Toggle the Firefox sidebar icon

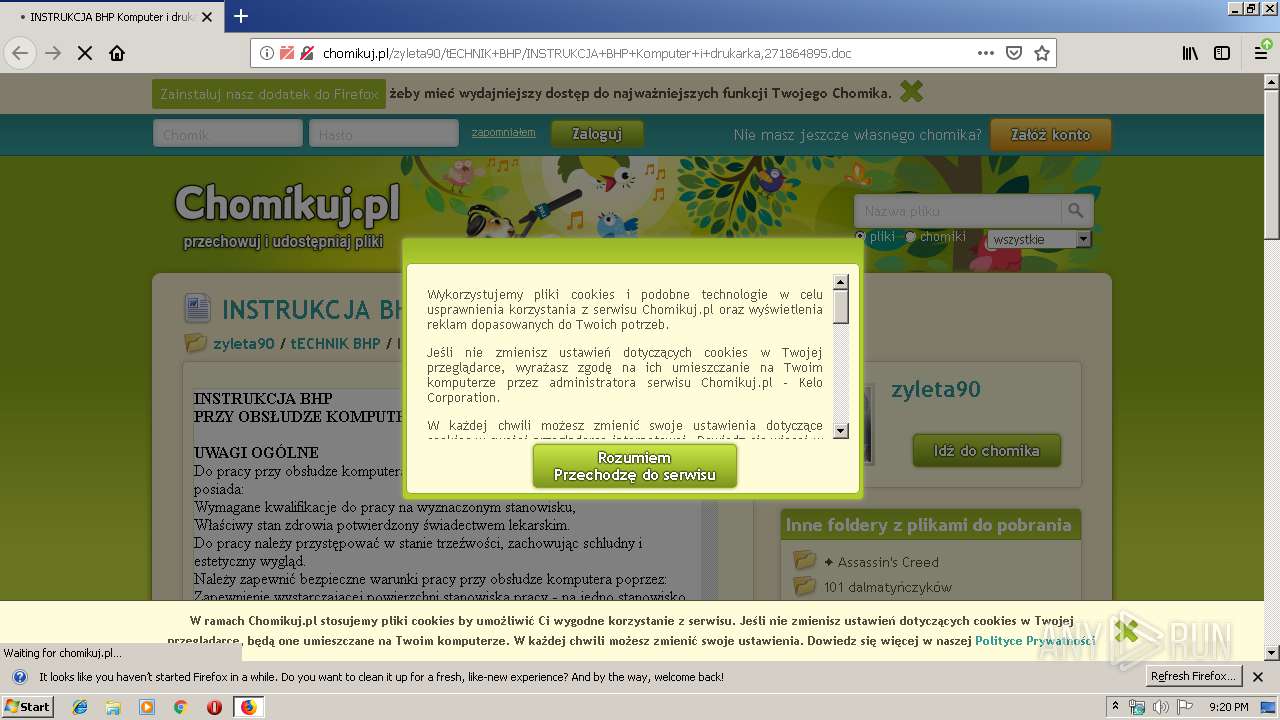(1222, 53)
